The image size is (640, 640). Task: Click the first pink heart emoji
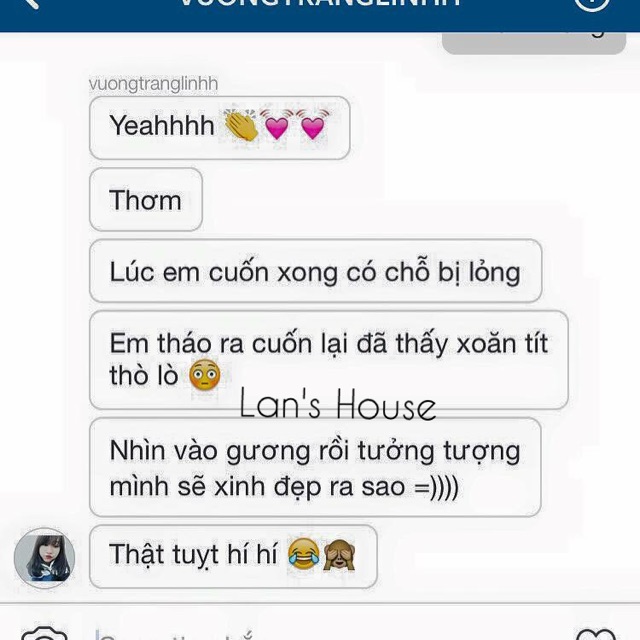point(277,124)
